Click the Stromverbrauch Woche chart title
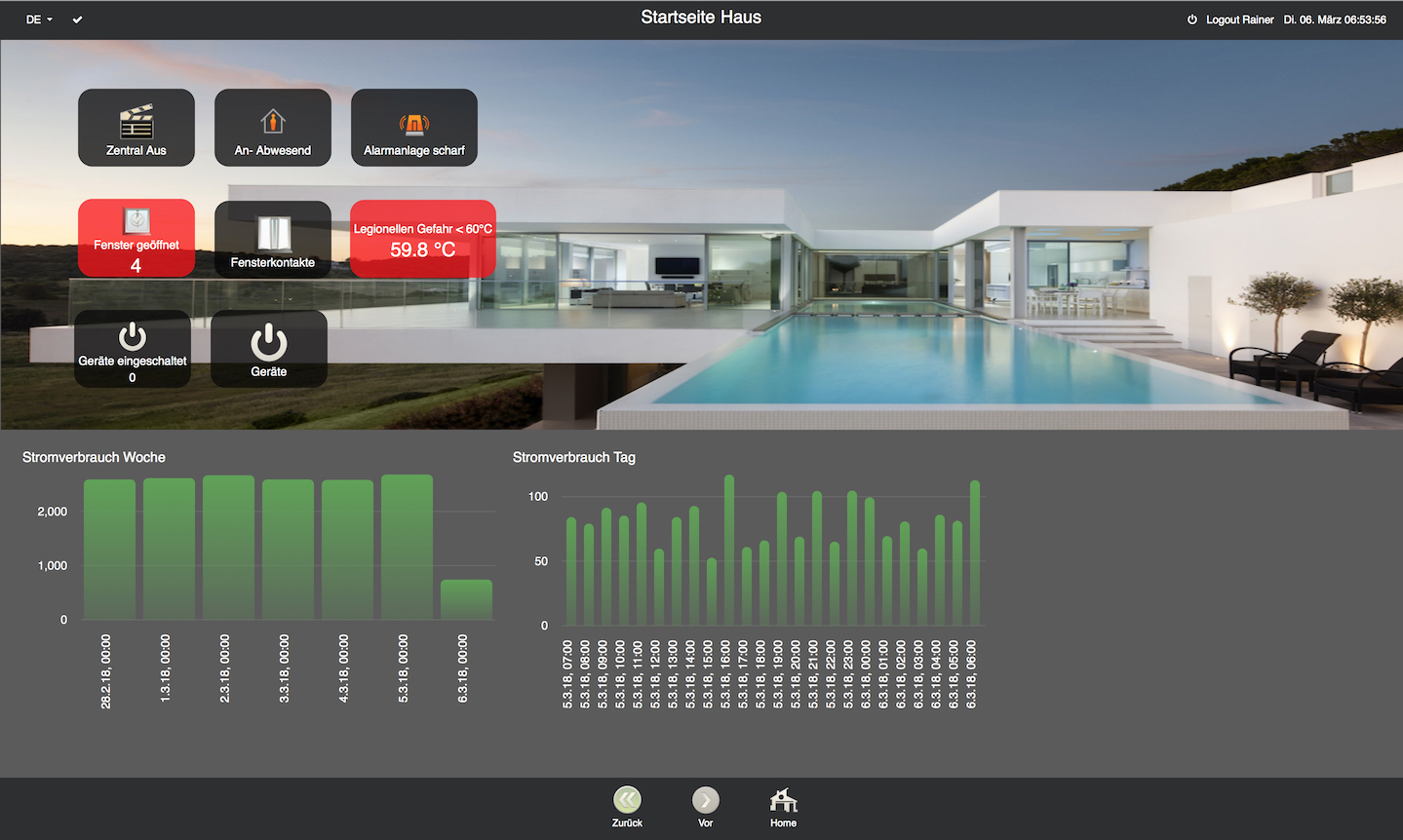The width and height of the screenshot is (1403, 840). click(94, 457)
